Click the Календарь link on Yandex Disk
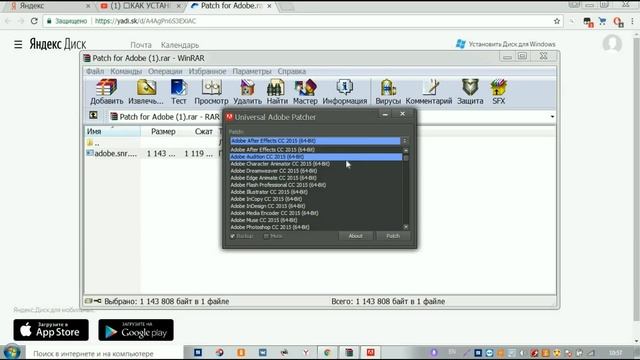Image resolution: width=640 pixels, height=360 pixels. coord(180,45)
